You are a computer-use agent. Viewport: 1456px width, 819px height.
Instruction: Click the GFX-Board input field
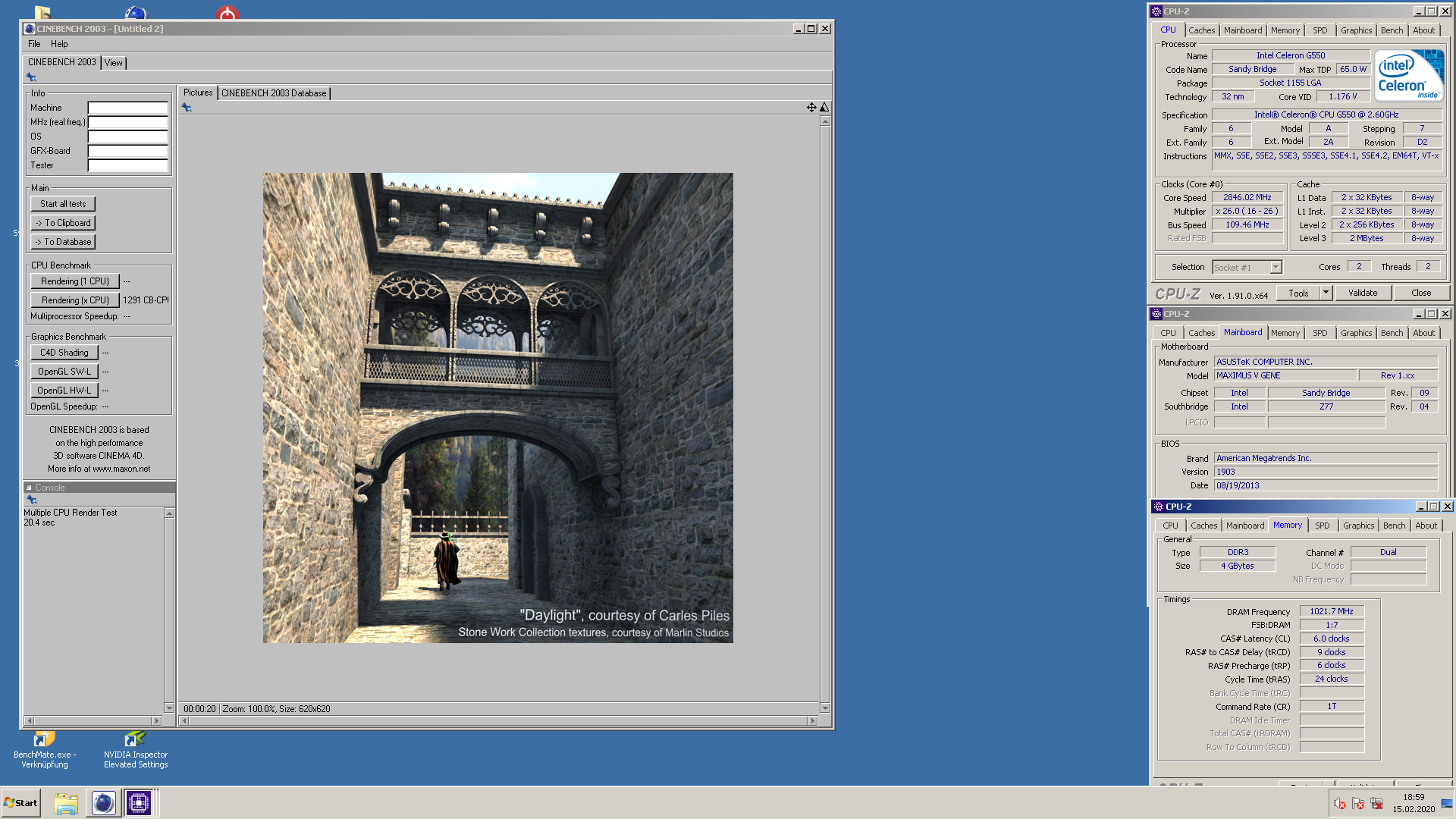[x=127, y=151]
